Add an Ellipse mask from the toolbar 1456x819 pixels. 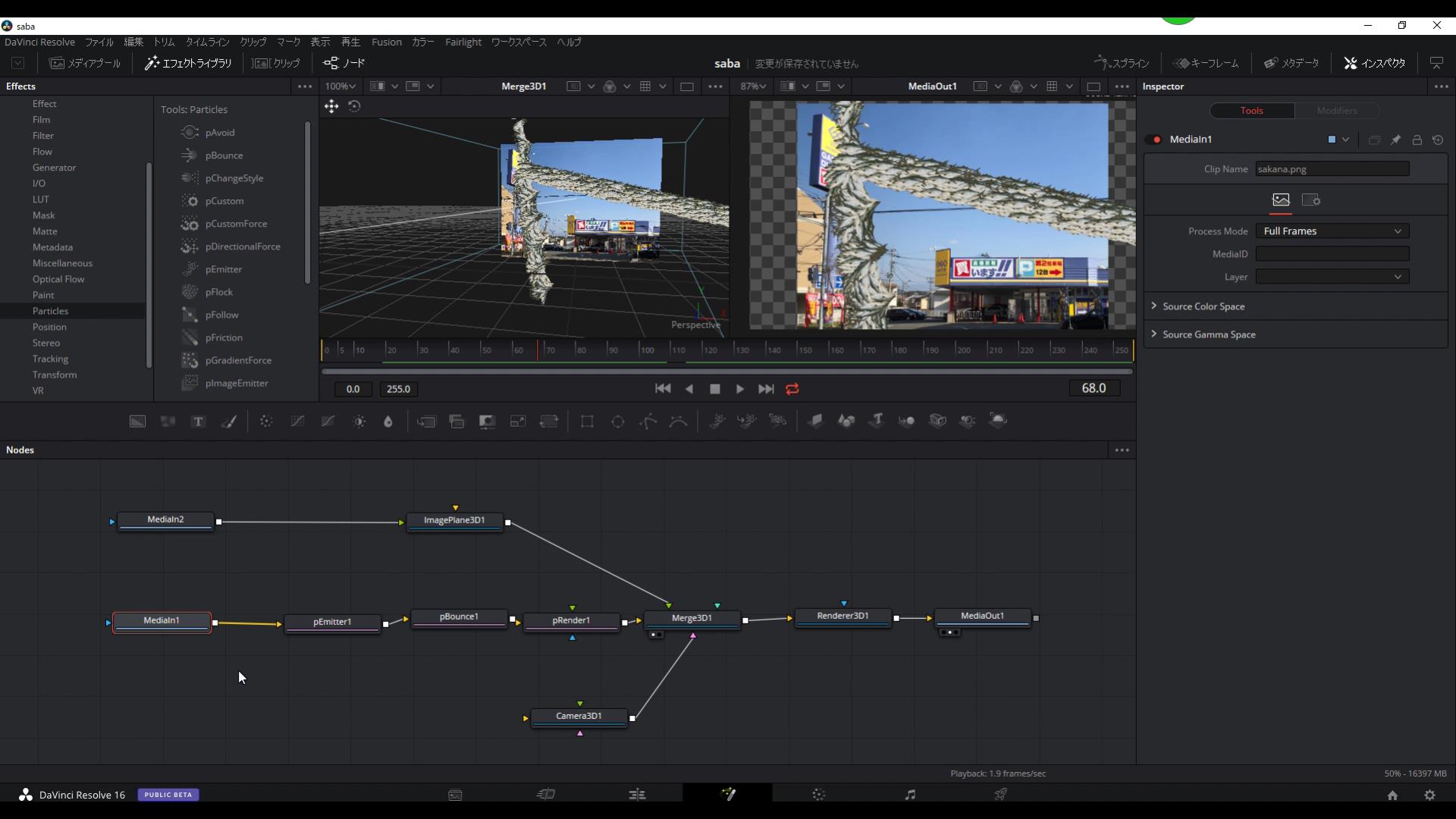click(x=617, y=421)
